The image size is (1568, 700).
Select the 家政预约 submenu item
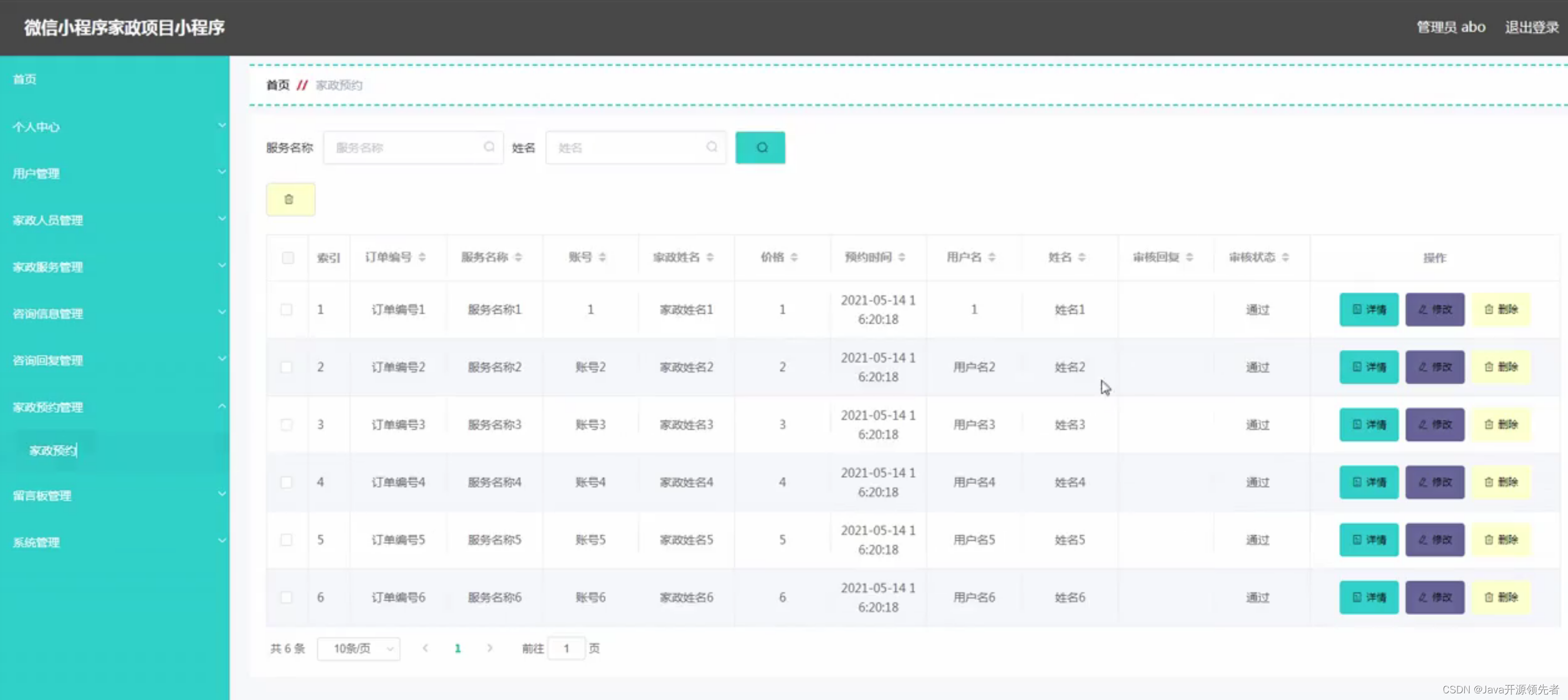coord(54,450)
